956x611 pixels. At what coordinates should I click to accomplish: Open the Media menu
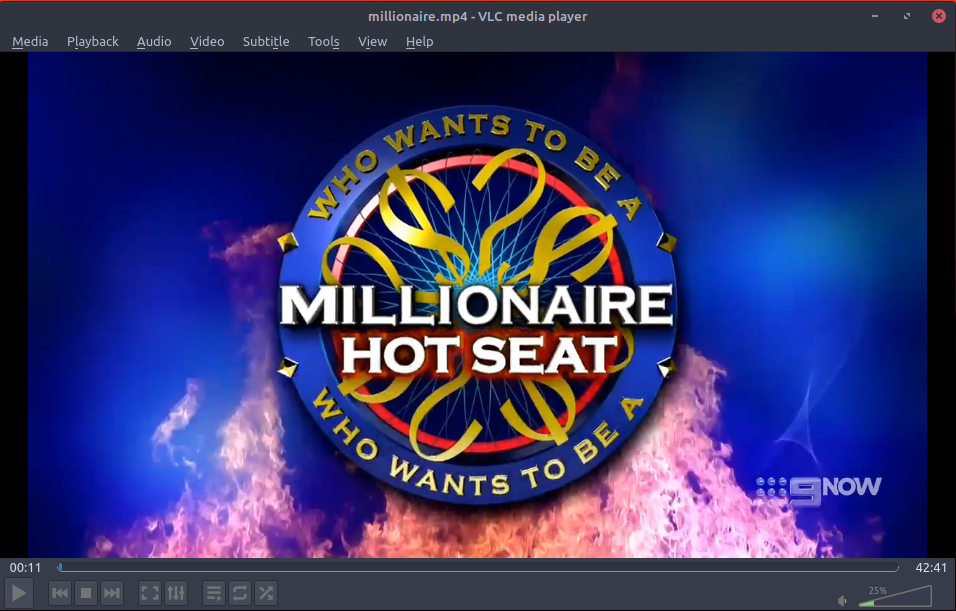point(30,41)
